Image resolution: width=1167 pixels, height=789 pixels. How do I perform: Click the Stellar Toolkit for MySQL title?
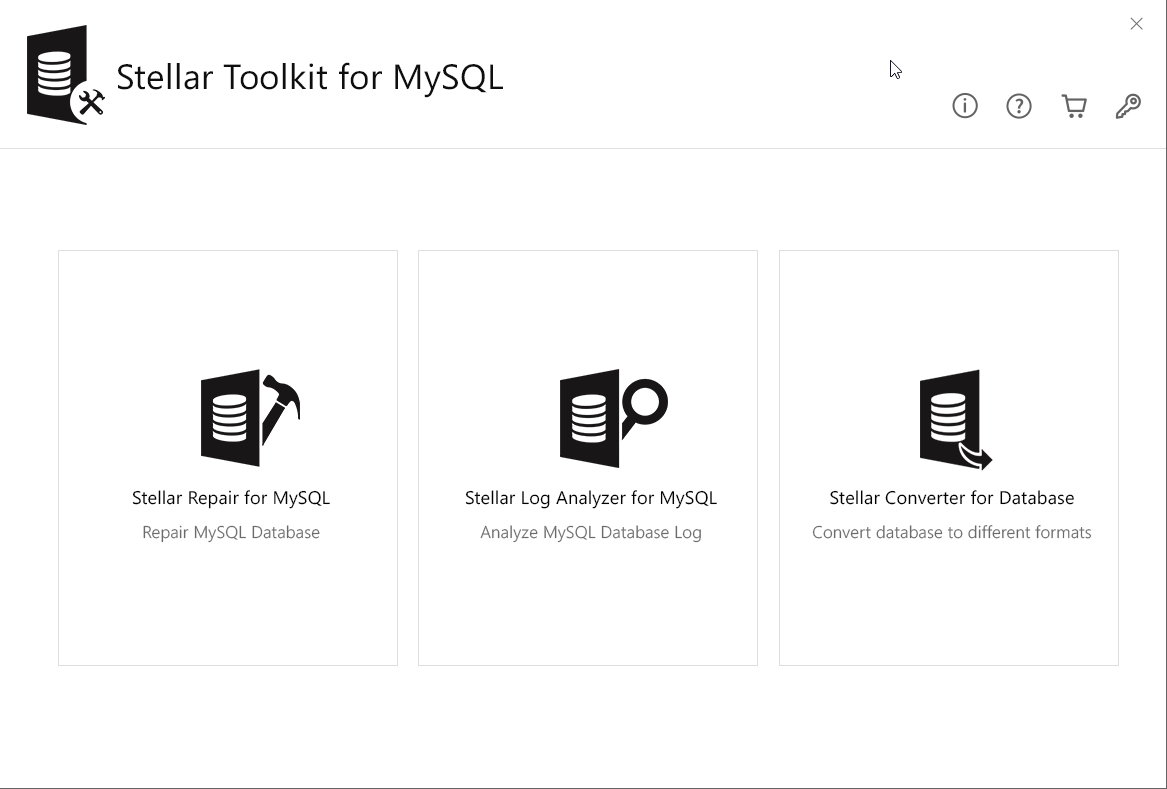(x=310, y=75)
